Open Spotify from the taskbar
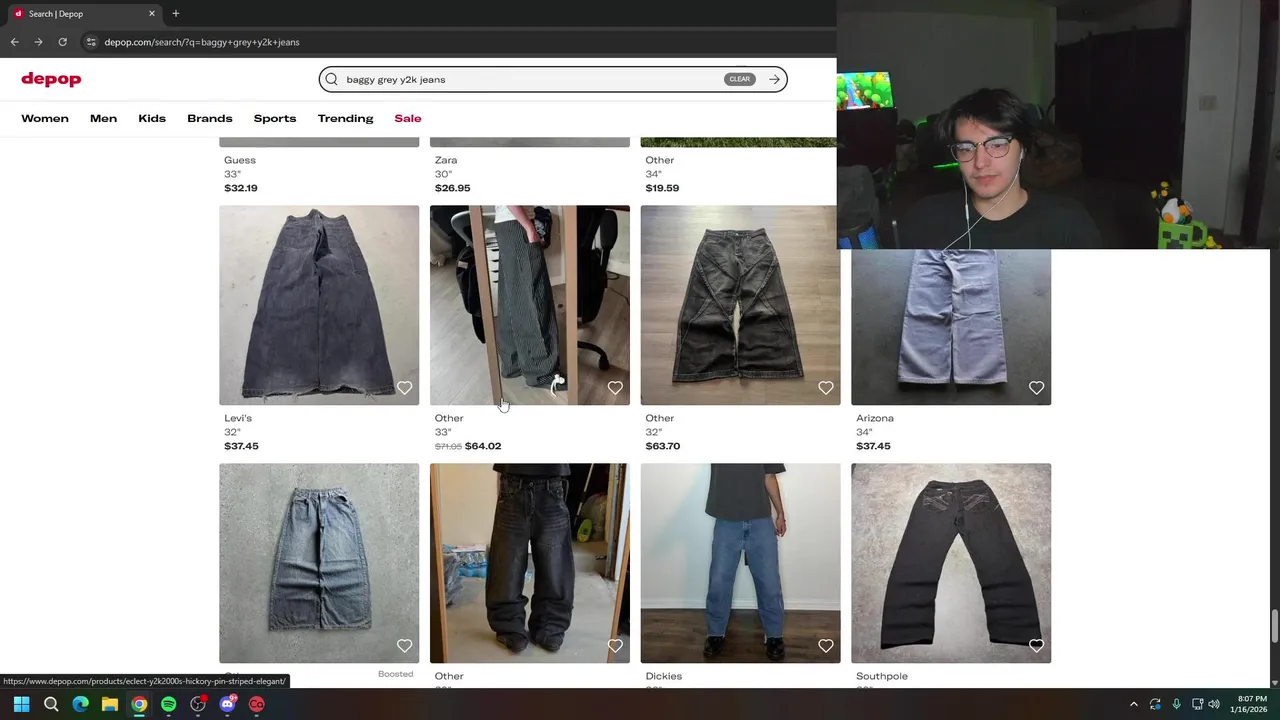The height and width of the screenshot is (720, 1280). point(169,704)
